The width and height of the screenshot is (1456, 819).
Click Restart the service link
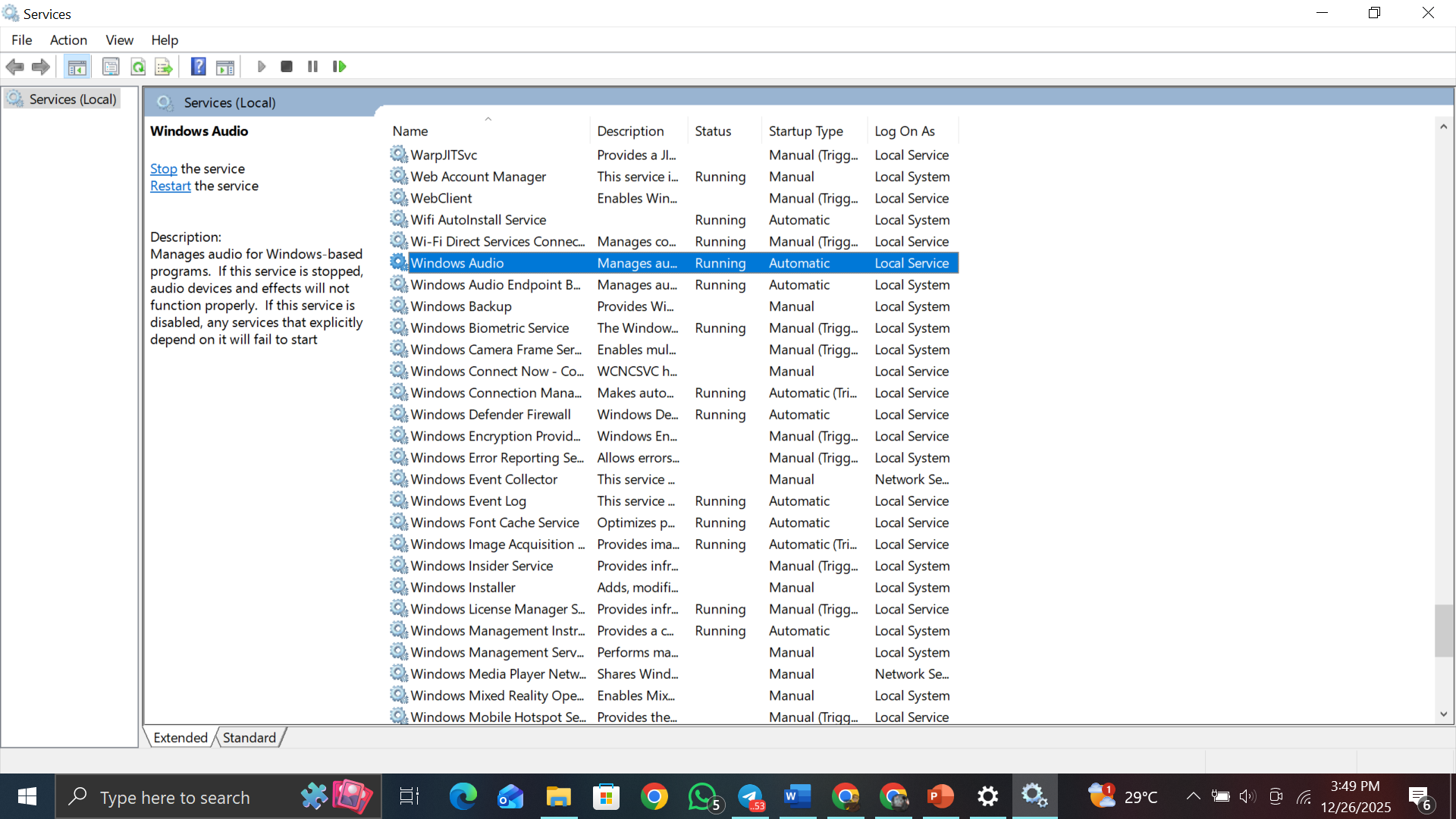(x=171, y=186)
